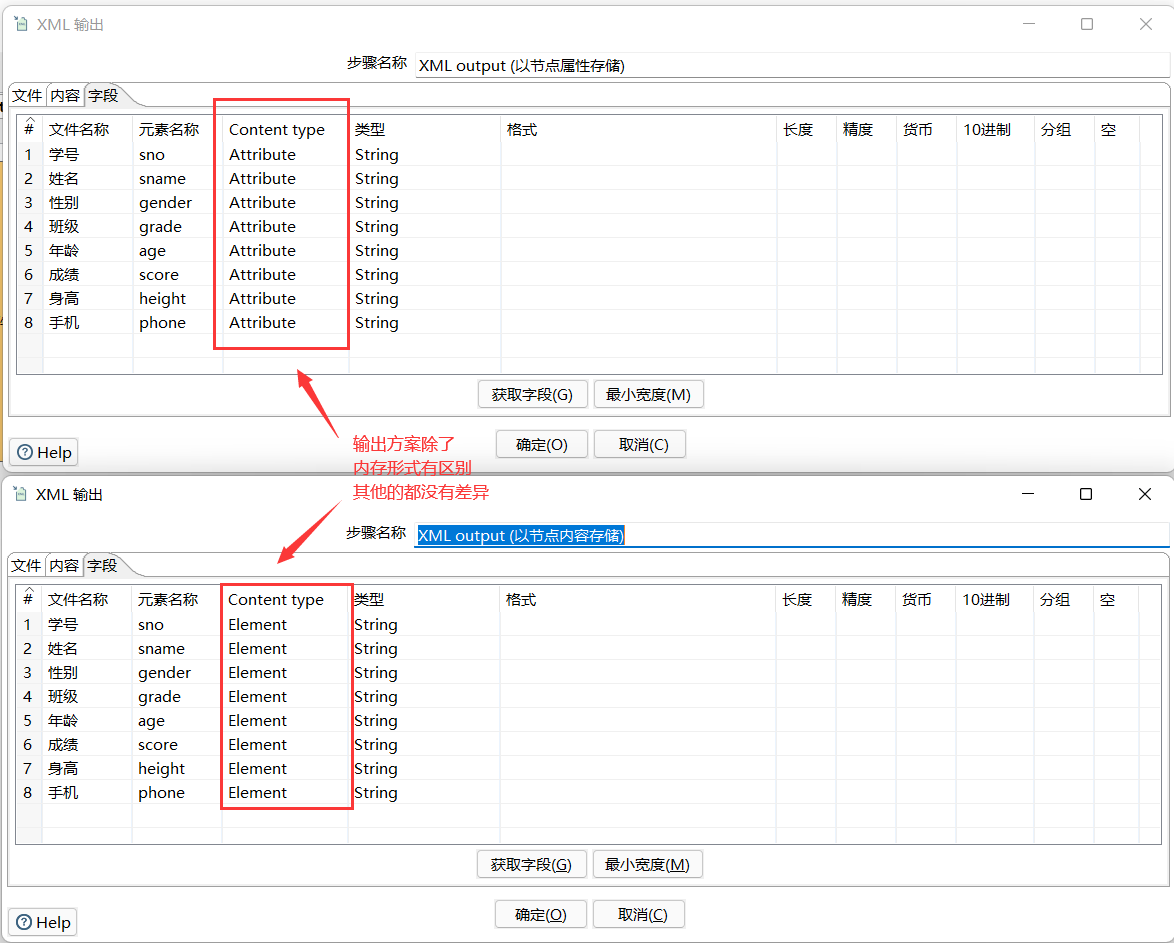Click String type in lower sno row
This screenshot has height=943, width=1174.
[x=424, y=624]
